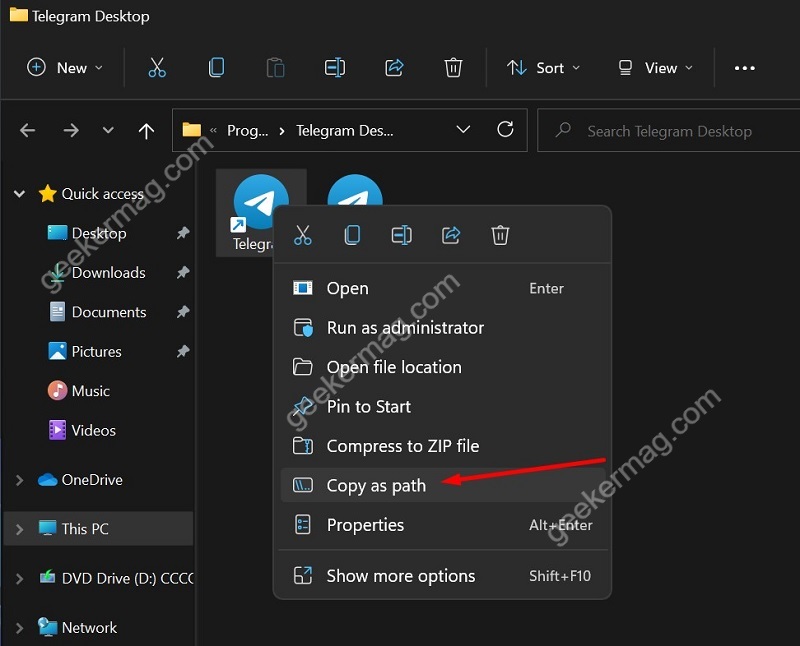This screenshot has width=800, height=646.
Task: Click the Paste icon in the top toolbar
Action: (x=276, y=67)
